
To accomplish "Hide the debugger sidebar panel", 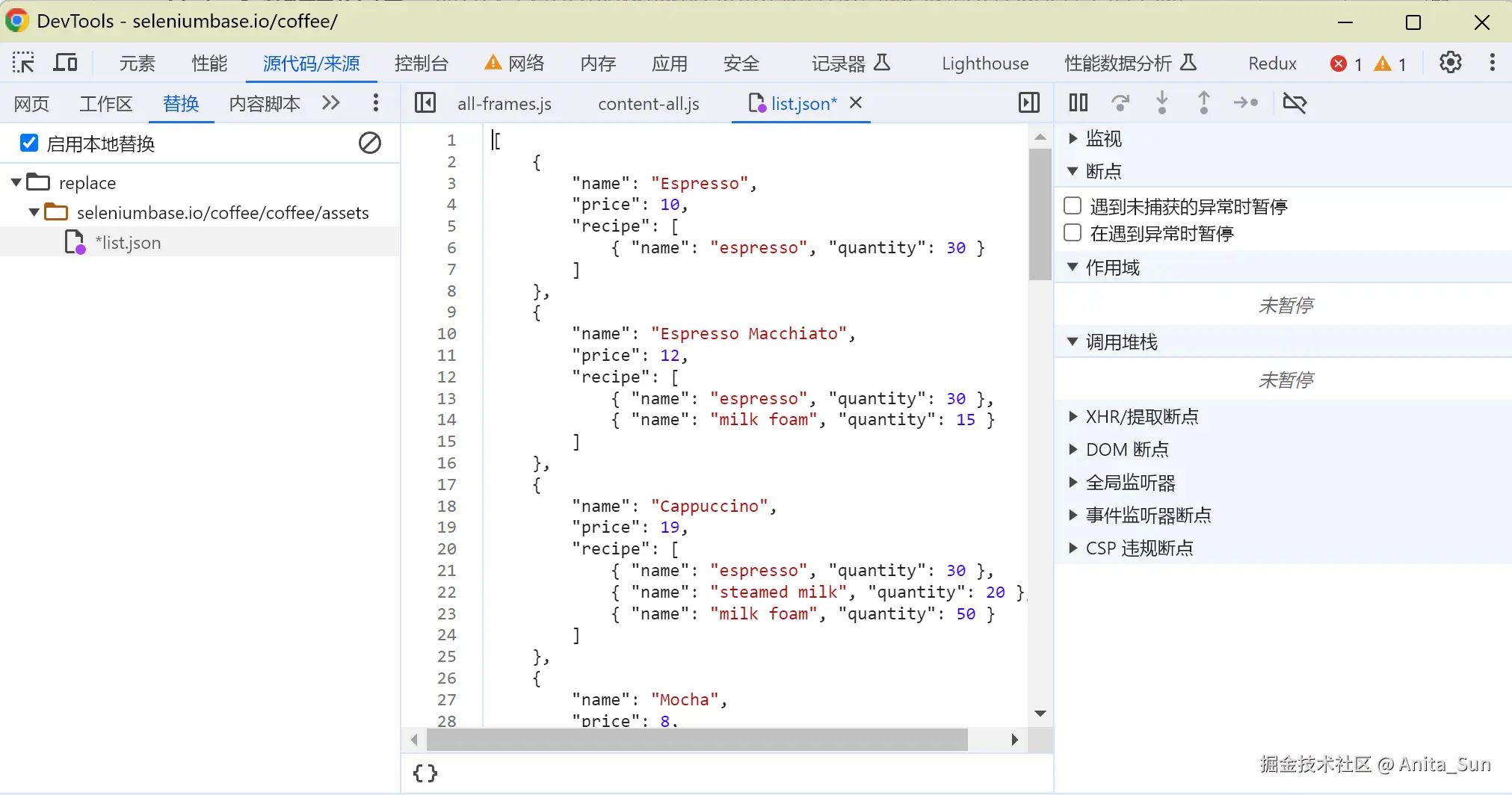I will [1029, 103].
